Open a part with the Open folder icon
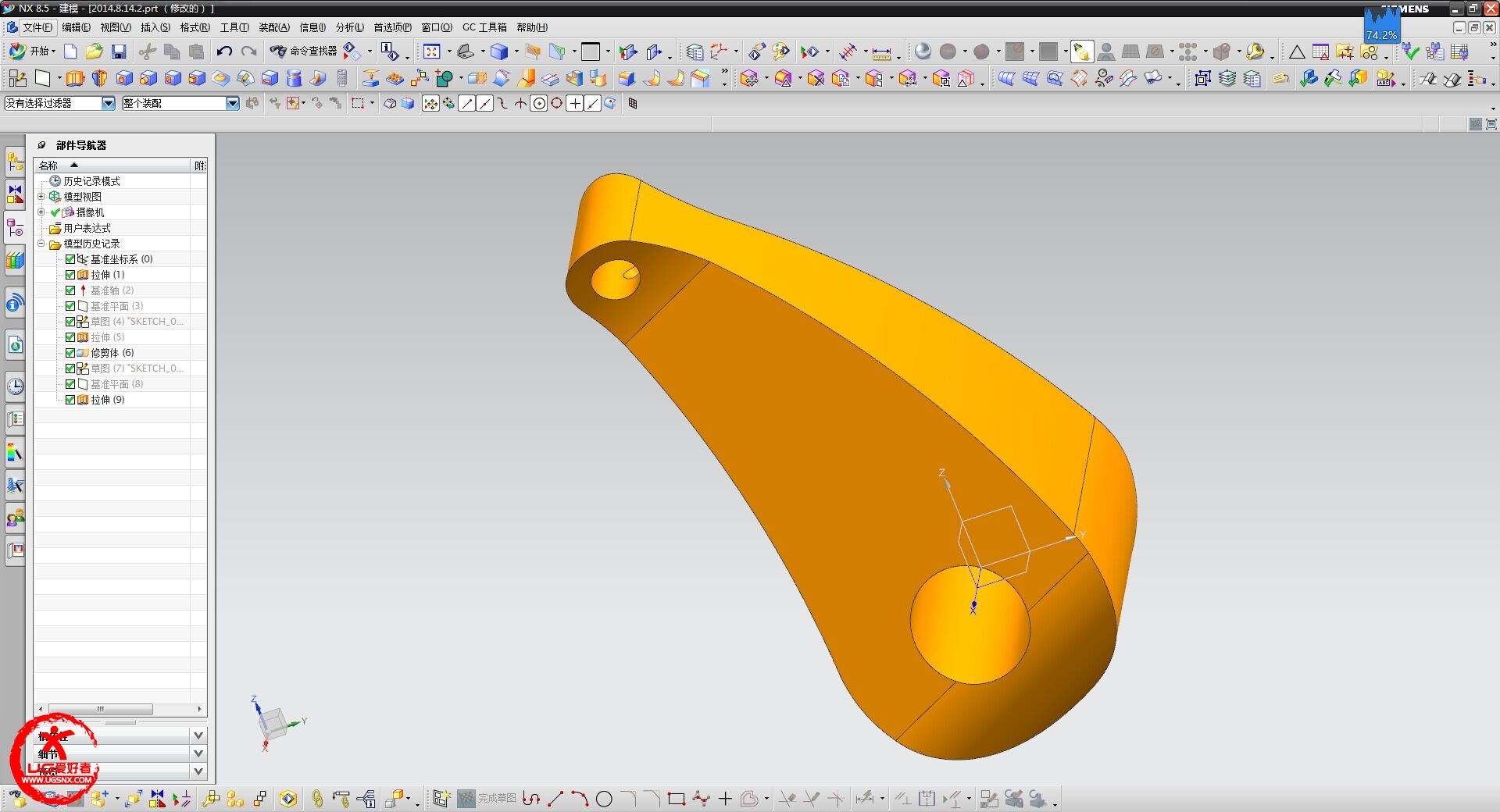Screen dimensions: 1500x812 pos(95,52)
